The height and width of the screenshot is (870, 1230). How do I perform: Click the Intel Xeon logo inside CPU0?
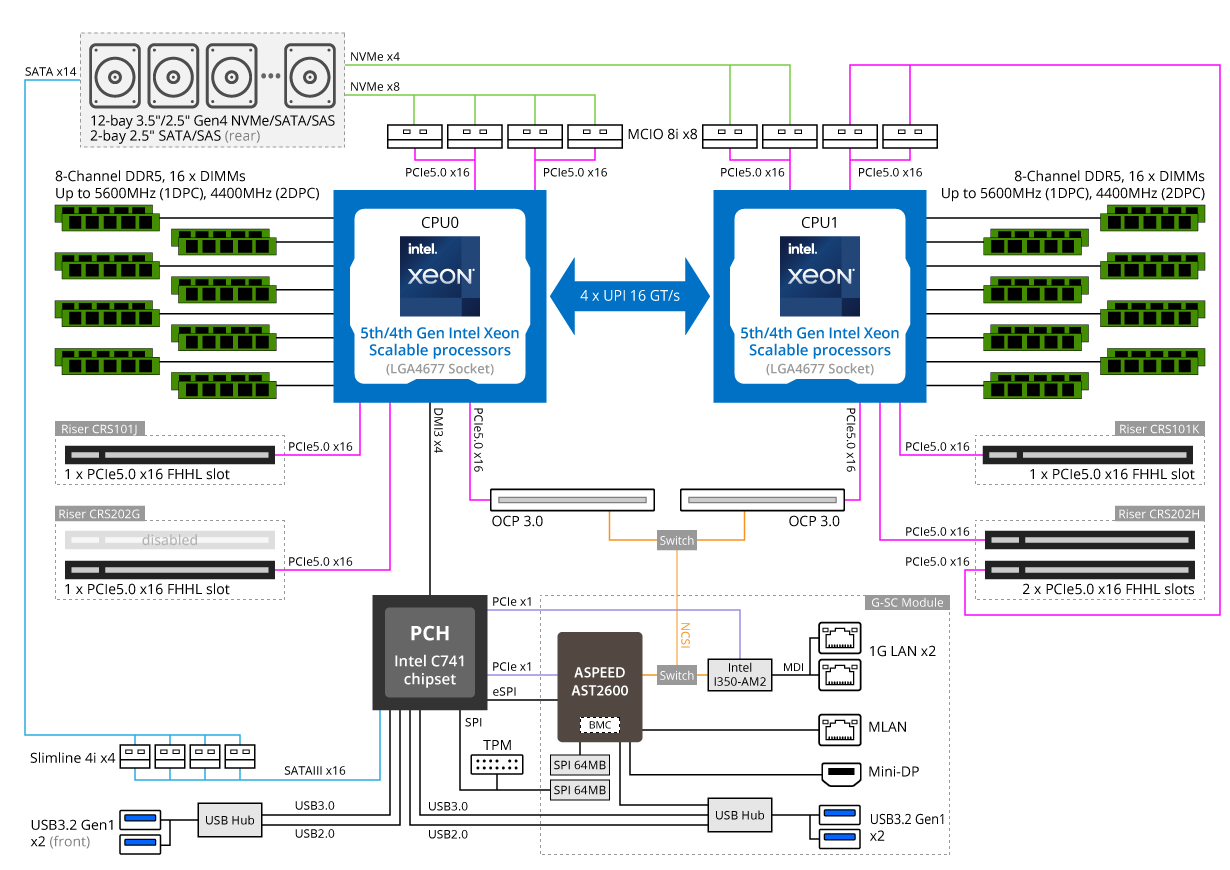(440, 277)
